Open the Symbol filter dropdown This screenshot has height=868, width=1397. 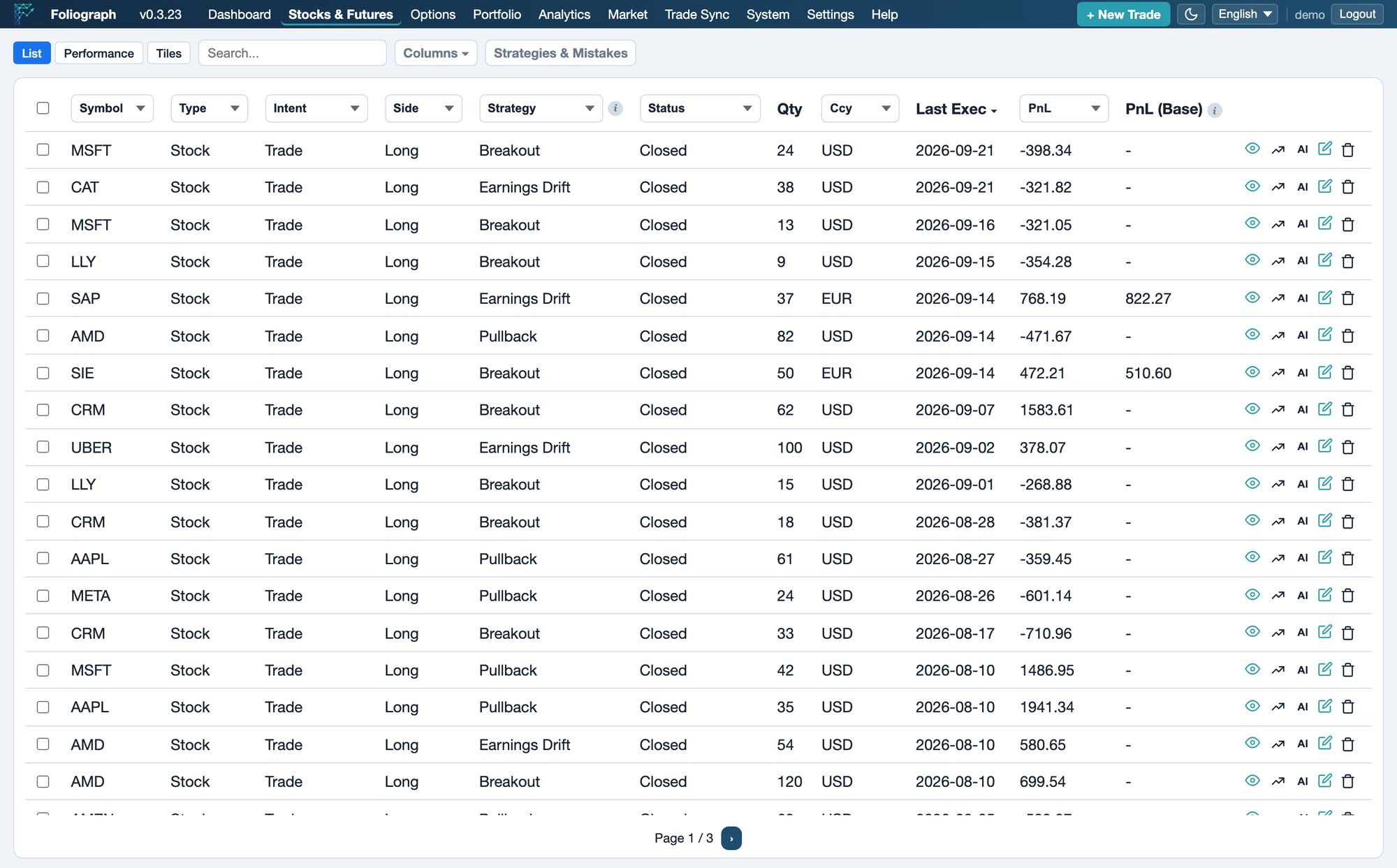tap(112, 108)
